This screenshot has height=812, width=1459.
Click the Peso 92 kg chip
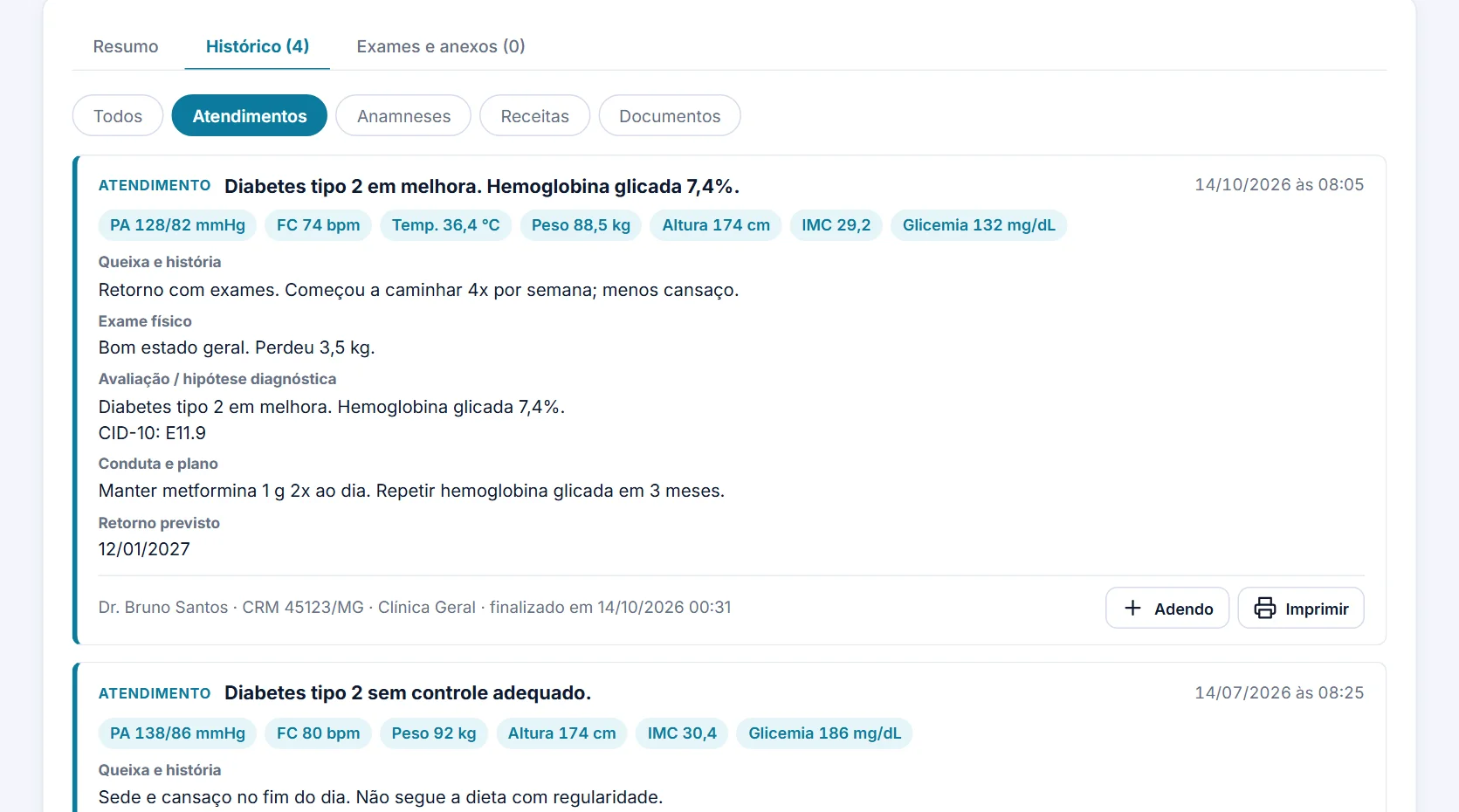tap(434, 733)
